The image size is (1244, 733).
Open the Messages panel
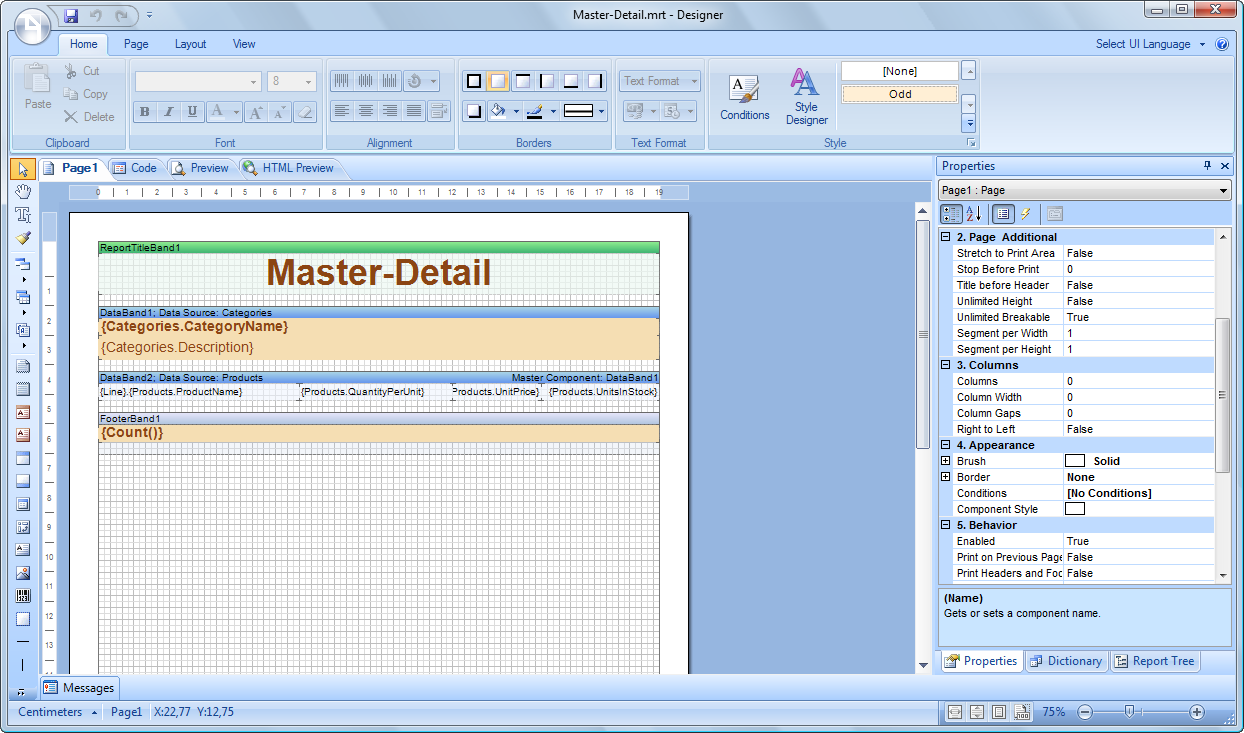tap(79, 688)
